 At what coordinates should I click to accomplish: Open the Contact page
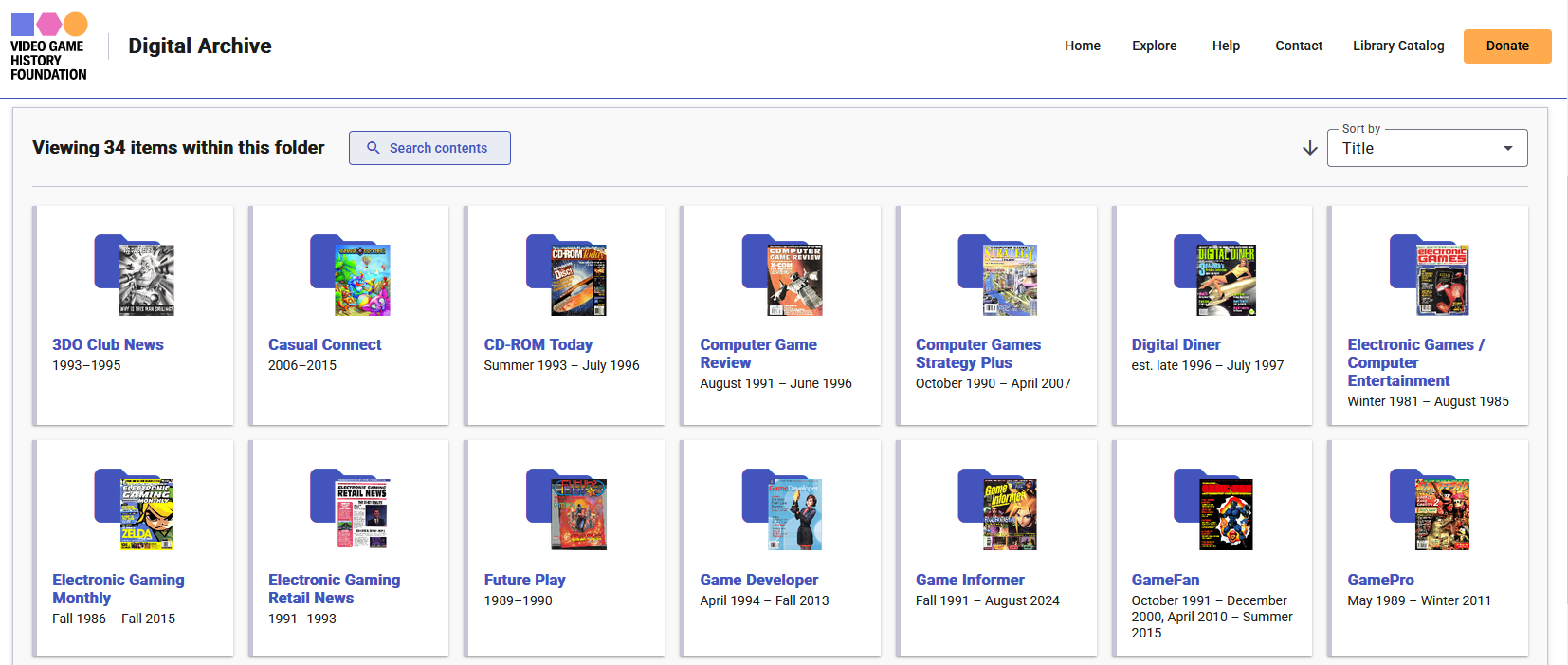1299,46
